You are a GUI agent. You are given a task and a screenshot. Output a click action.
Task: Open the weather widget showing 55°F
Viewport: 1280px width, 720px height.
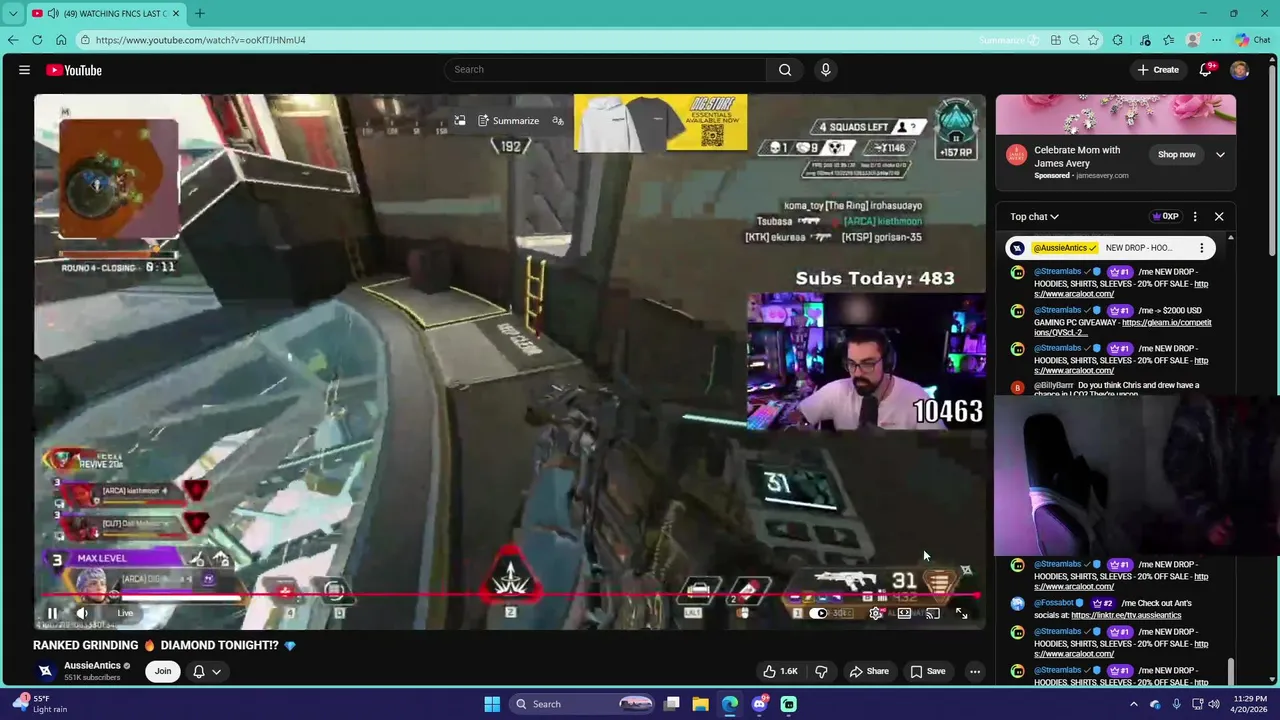[38, 704]
